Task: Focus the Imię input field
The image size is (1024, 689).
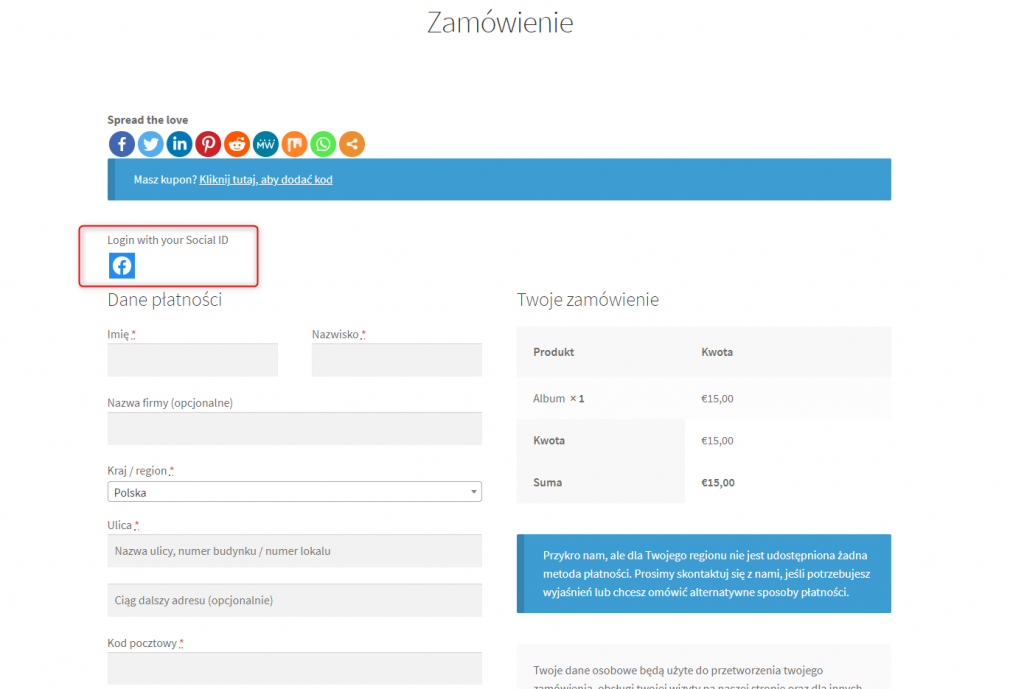Action: coord(192,360)
